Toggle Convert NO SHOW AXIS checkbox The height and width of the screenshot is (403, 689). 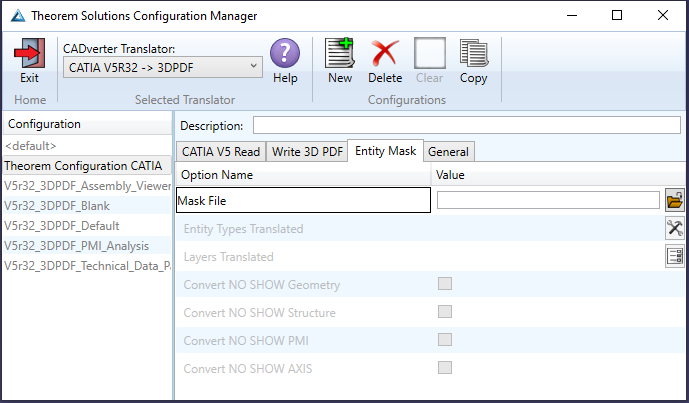click(x=445, y=367)
